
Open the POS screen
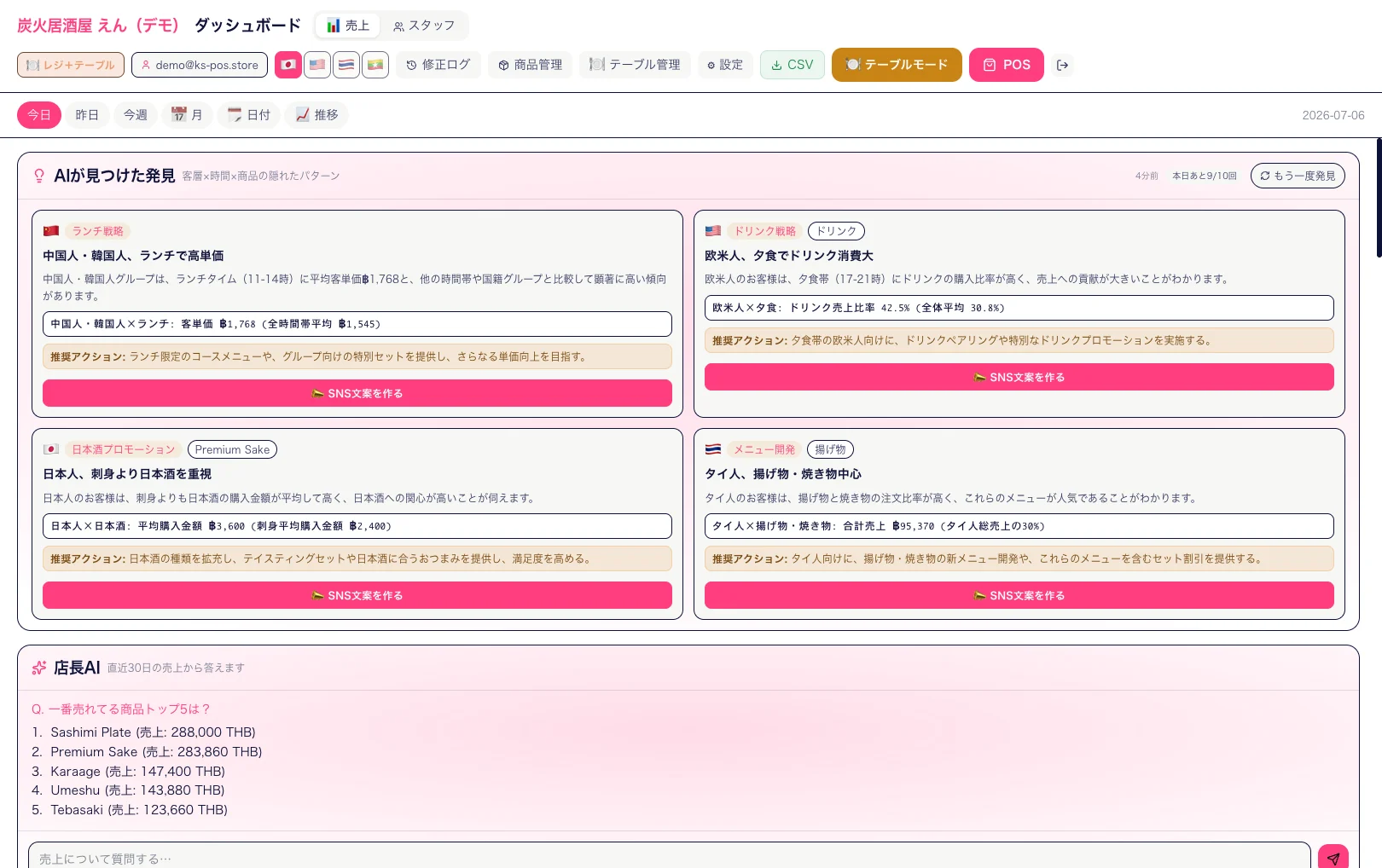click(1007, 65)
